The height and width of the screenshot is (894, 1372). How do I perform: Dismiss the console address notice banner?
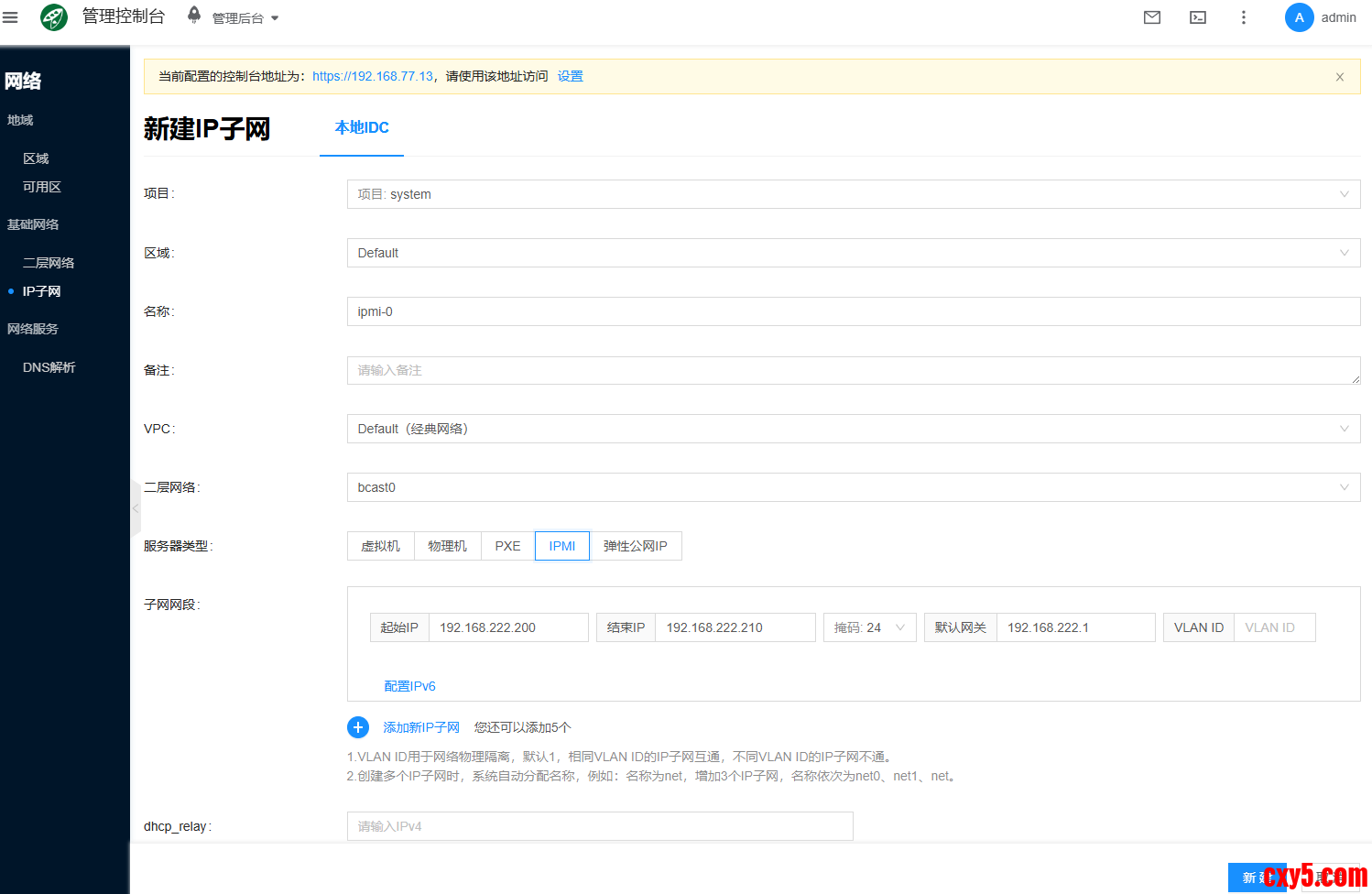1339,77
